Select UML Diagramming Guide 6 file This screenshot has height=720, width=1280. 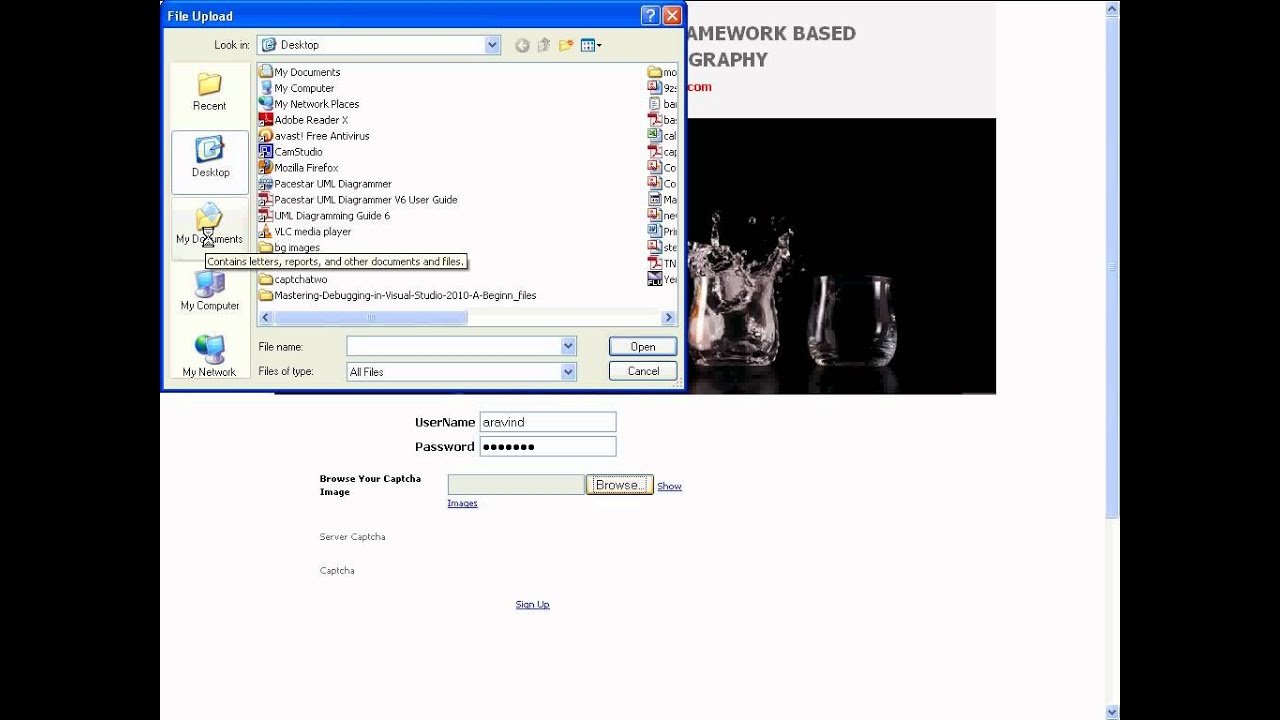324,216
